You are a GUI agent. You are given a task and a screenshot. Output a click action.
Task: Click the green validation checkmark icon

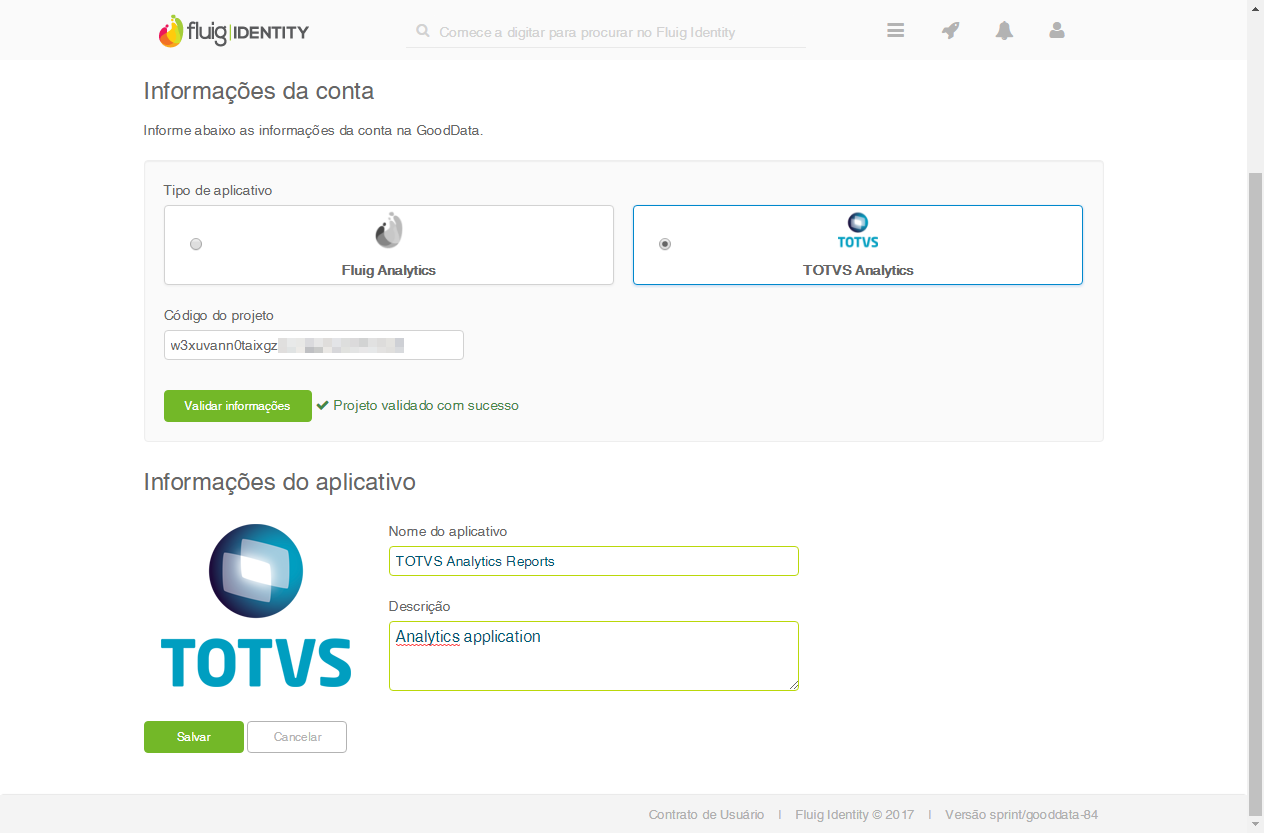pos(322,405)
